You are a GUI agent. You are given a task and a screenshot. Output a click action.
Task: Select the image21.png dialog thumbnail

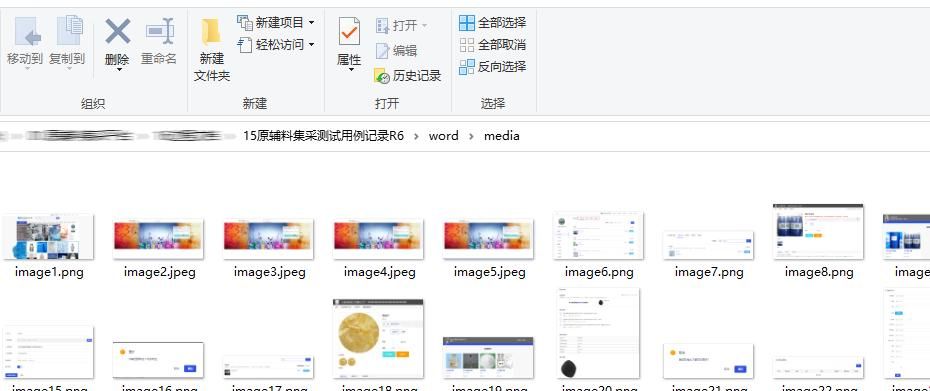708,361
